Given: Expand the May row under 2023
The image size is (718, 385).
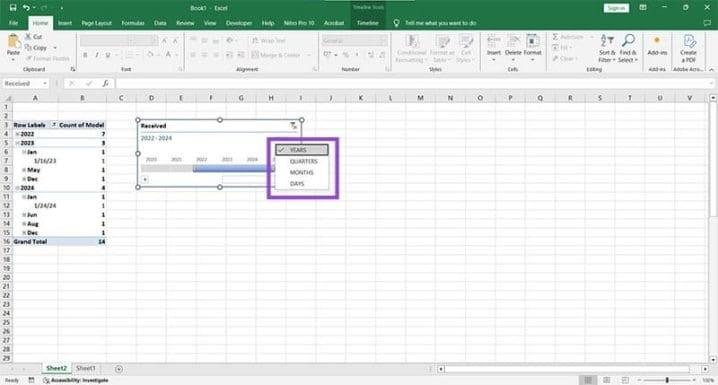Looking at the screenshot, I should coord(24,170).
